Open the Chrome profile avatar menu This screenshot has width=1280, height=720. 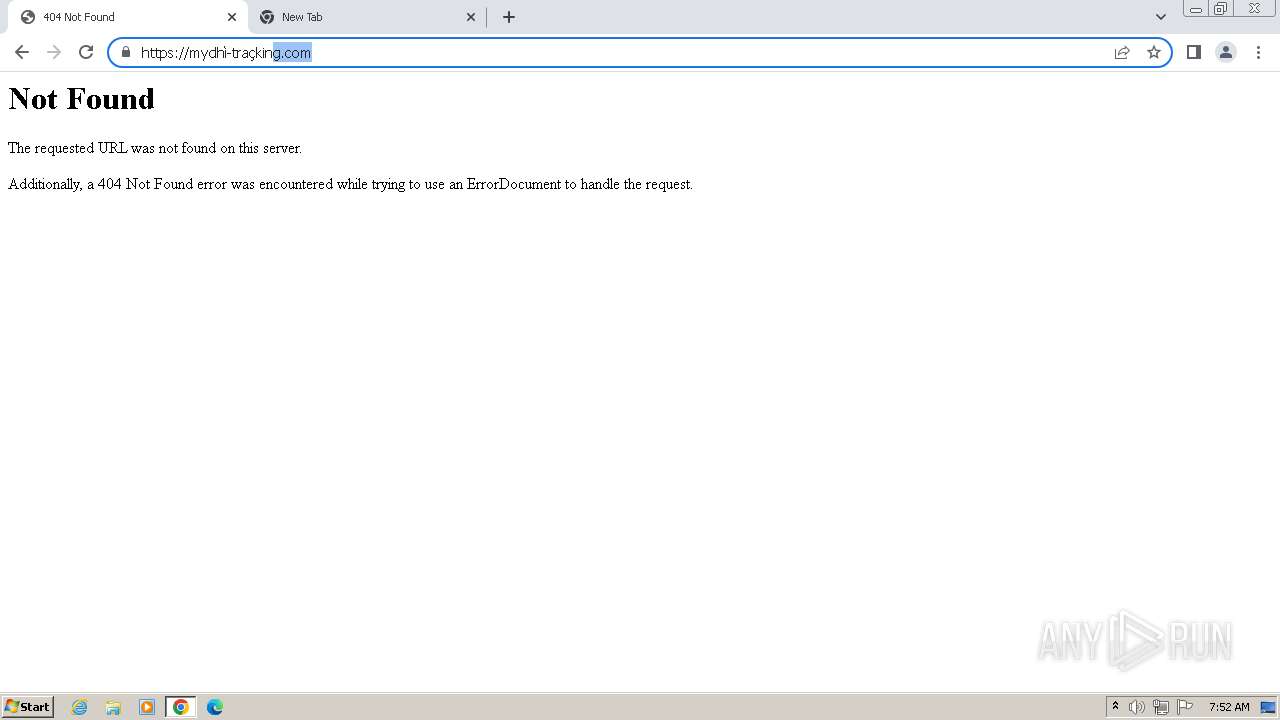pyautogui.click(x=1226, y=52)
